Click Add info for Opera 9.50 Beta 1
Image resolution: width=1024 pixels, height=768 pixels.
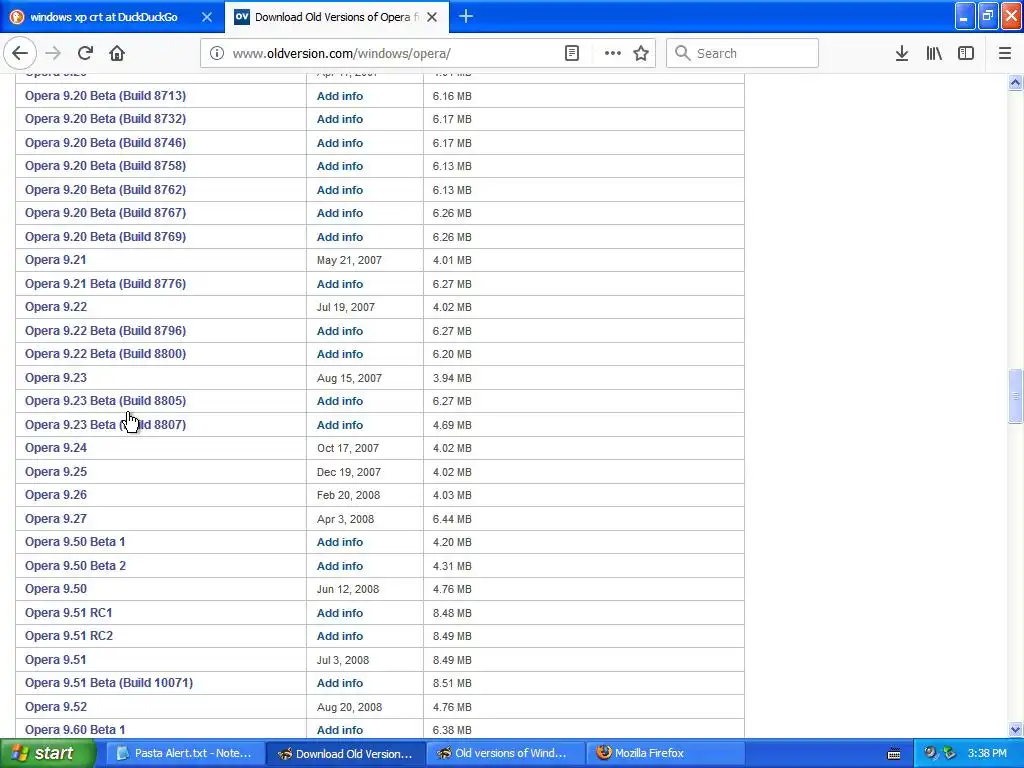(x=340, y=542)
